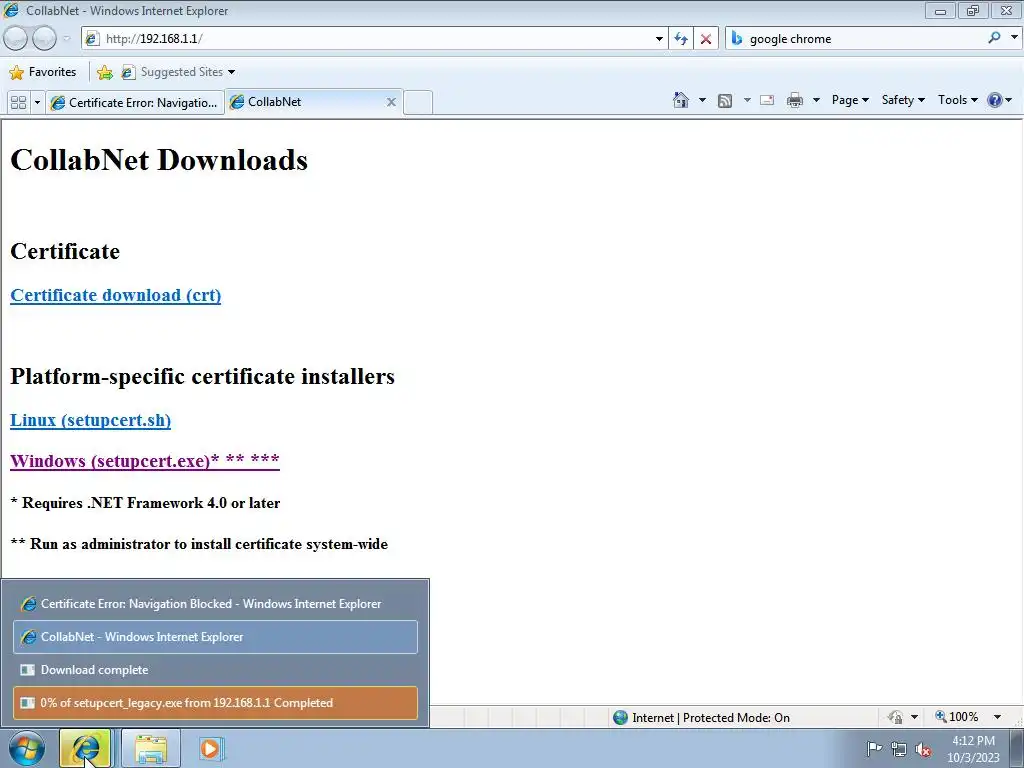Expand the Help dropdown arrow

point(1008,100)
